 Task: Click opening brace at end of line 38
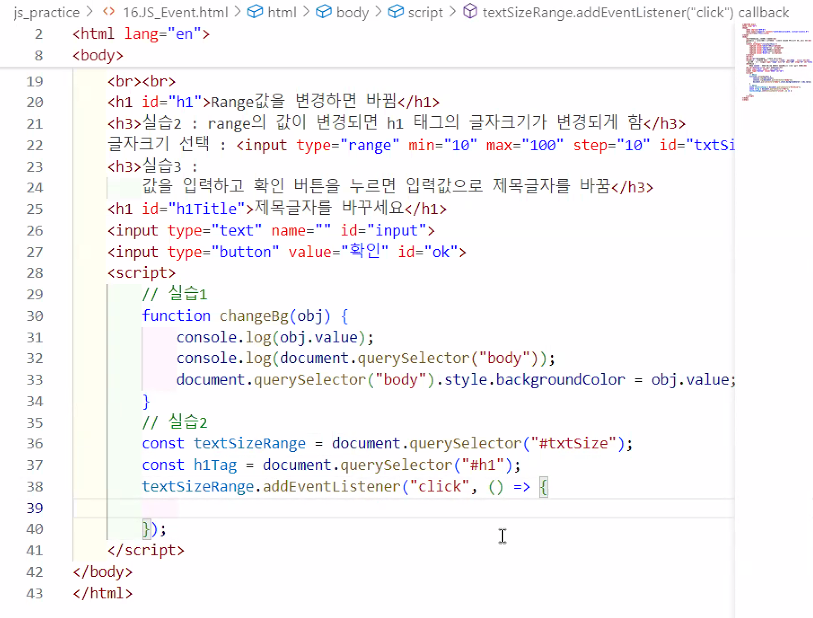click(543, 487)
